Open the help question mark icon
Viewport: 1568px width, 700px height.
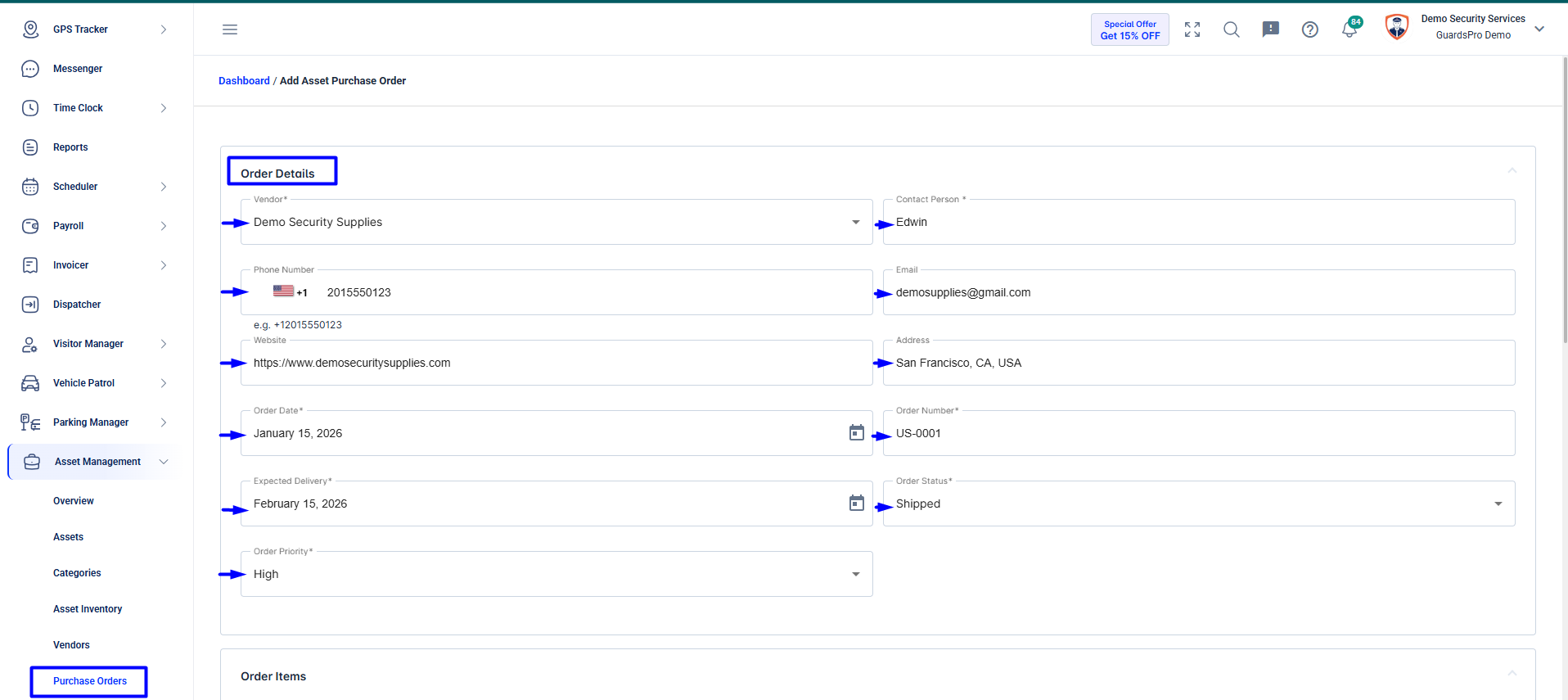click(1310, 29)
